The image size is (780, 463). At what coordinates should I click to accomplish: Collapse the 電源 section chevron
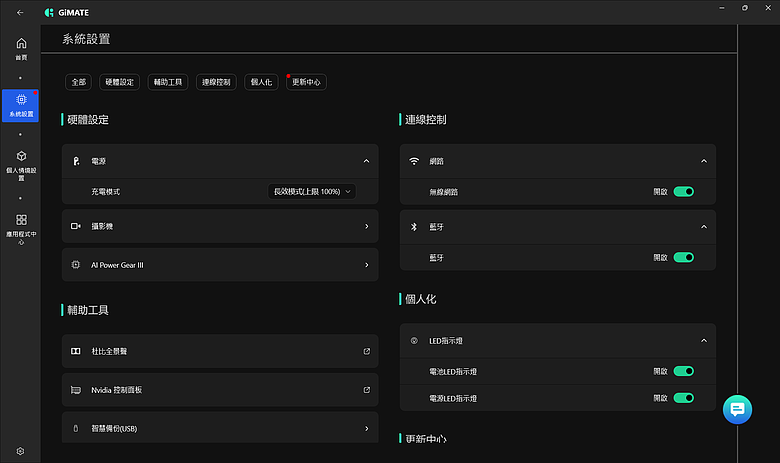pos(367,161)
